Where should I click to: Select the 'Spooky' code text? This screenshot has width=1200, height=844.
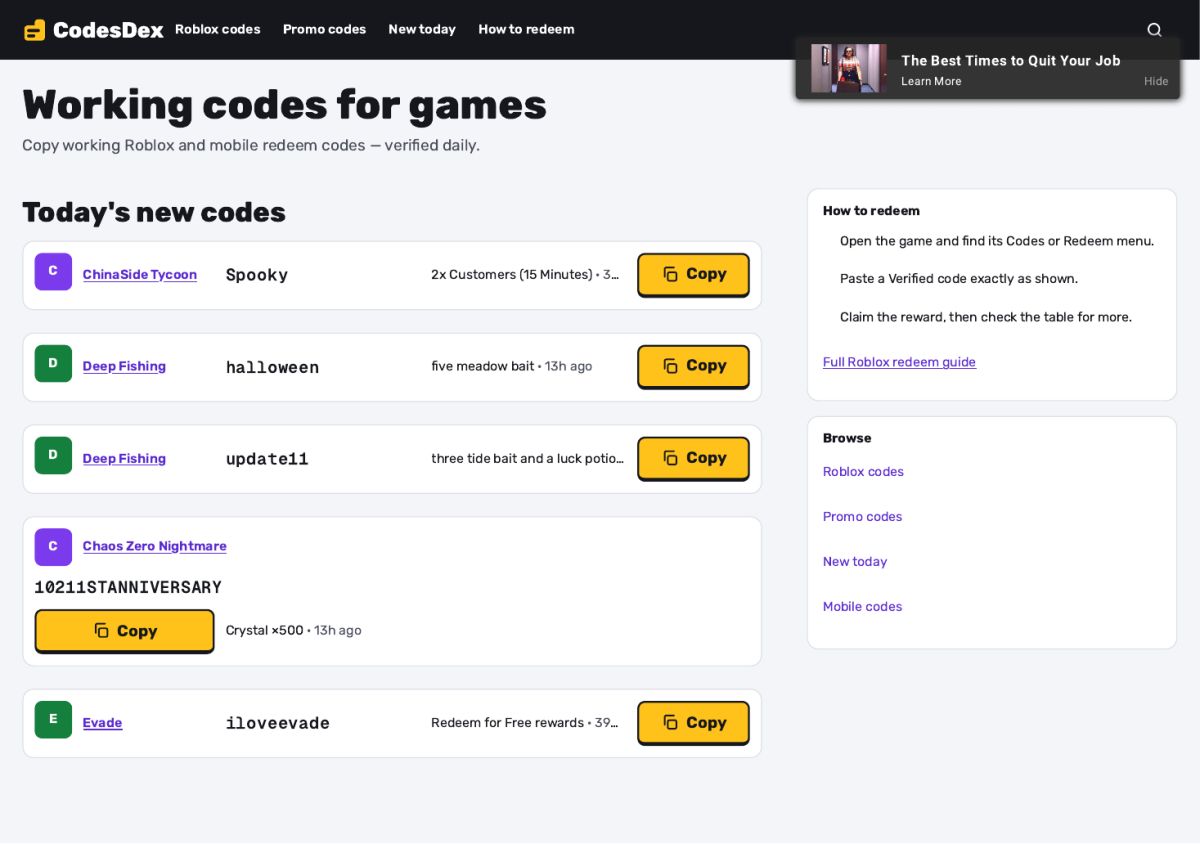point(257,275)
